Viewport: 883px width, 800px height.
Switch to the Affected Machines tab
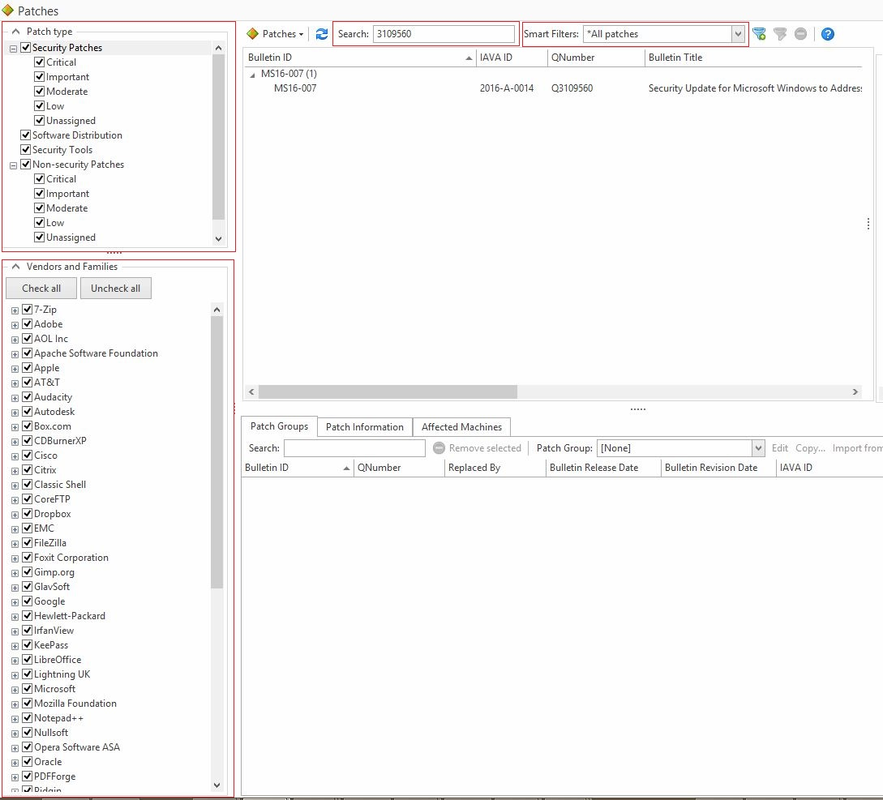[461, 427]
